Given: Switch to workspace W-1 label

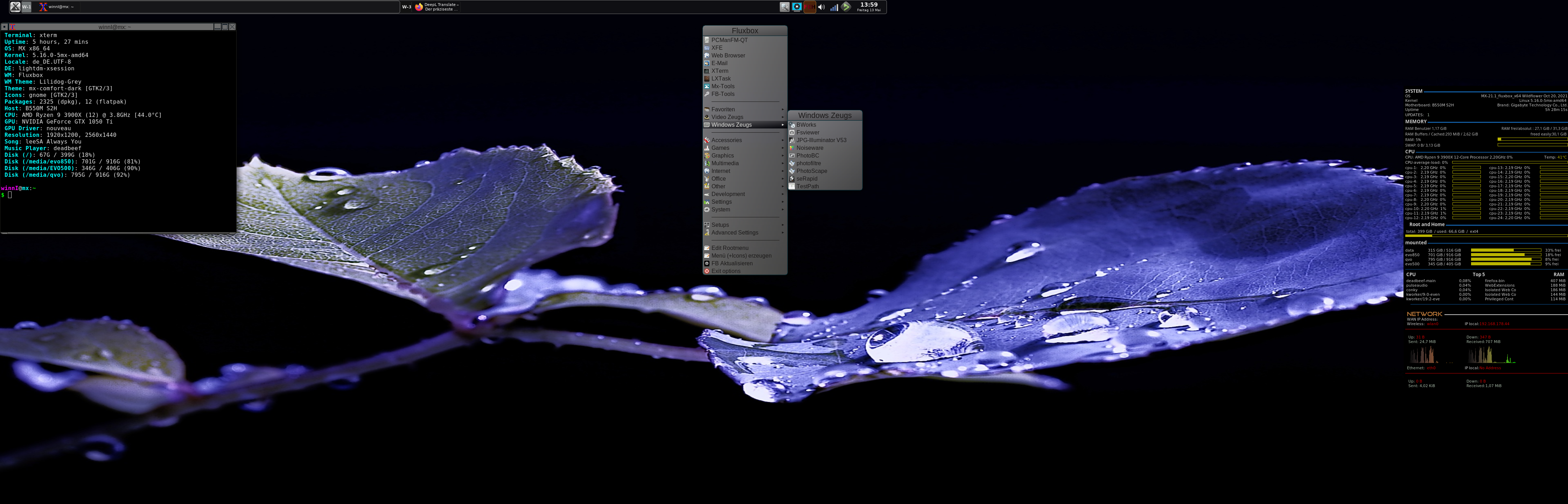Looking at the screenshot, I should (x=27, y=7).
